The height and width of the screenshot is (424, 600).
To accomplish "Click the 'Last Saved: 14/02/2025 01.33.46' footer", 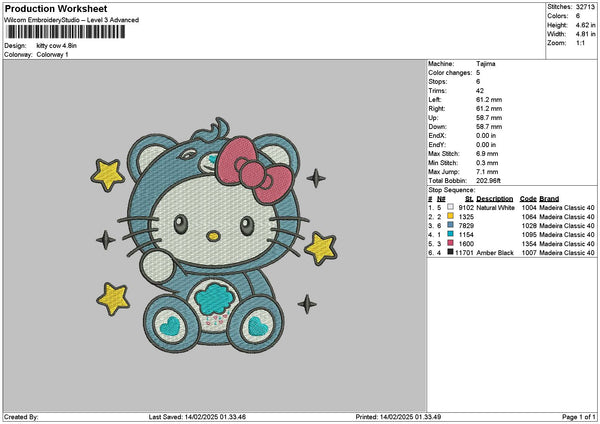I will [197, 417].
